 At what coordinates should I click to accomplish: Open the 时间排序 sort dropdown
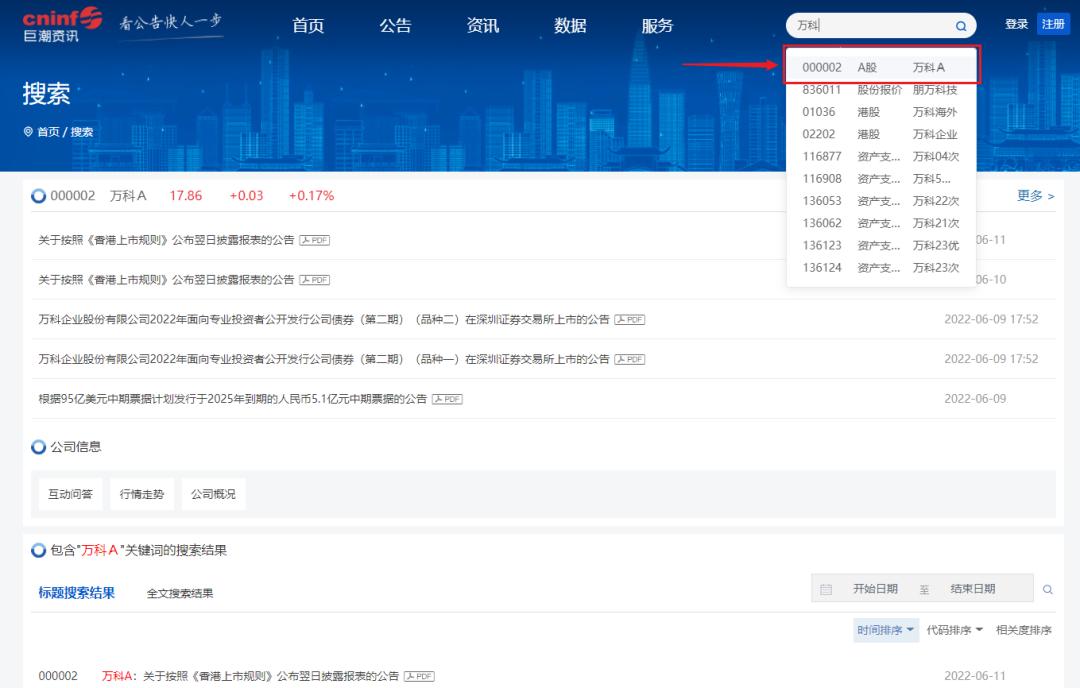click(x=886, y=630)
